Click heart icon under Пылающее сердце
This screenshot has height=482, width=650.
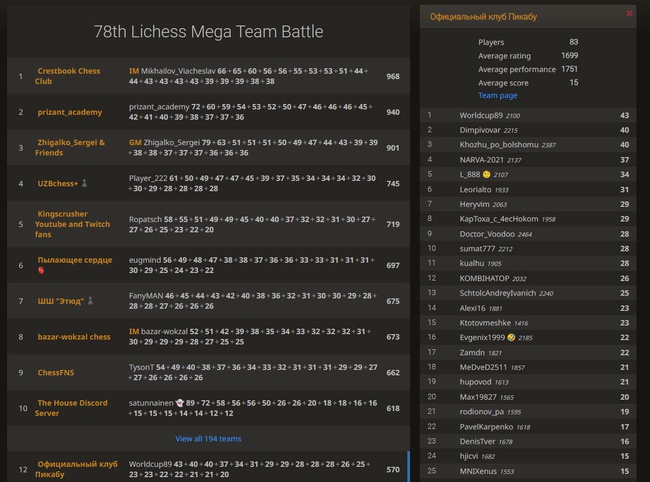[x=41, y=270]
